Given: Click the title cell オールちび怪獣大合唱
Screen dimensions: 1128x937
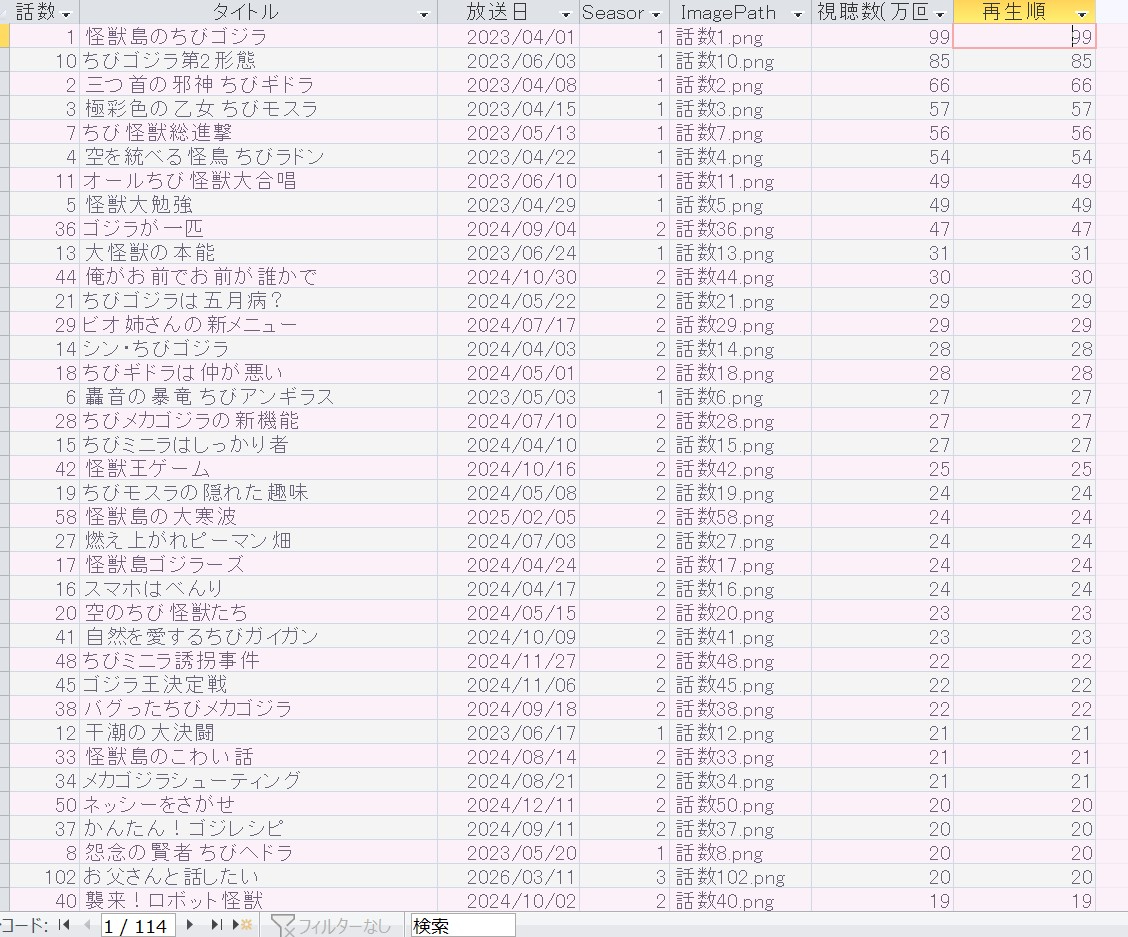Looking at the screenshot, I should click(258, 181).
